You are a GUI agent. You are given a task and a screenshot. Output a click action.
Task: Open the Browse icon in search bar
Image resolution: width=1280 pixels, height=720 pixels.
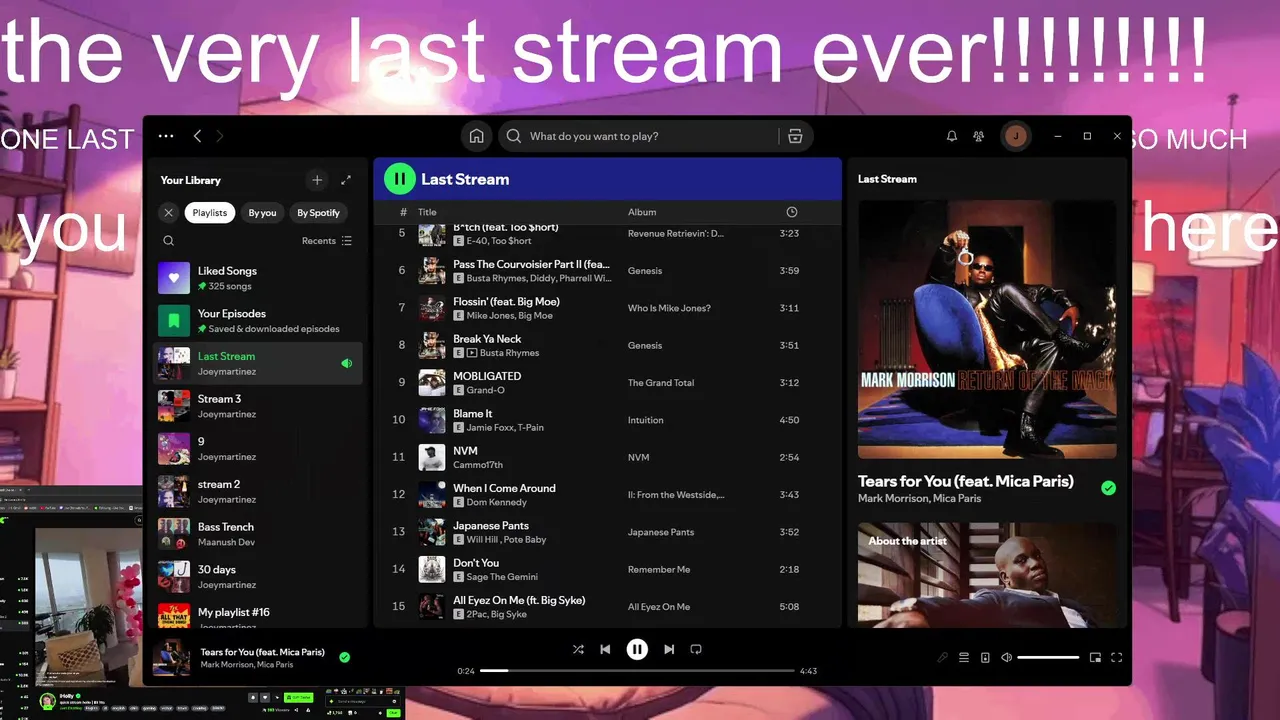tap(795, 136)
